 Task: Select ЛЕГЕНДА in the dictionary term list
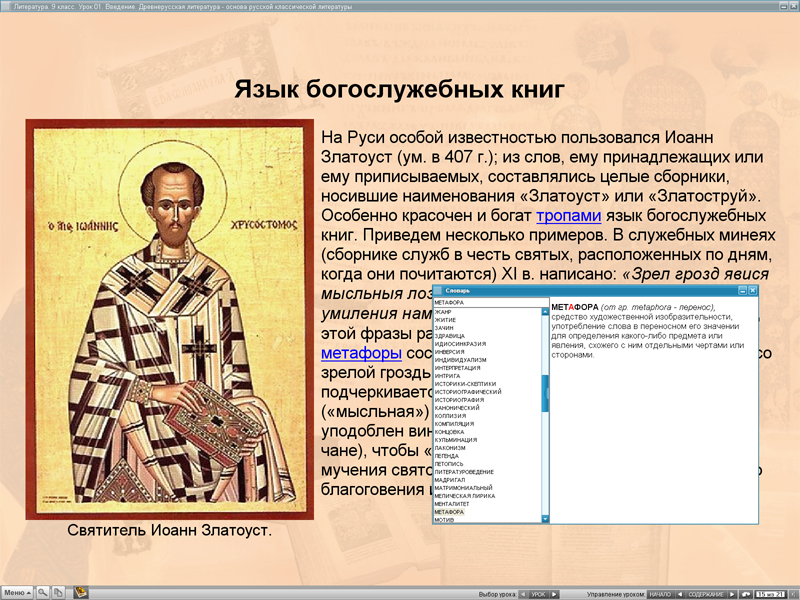[x=447, y=458]
